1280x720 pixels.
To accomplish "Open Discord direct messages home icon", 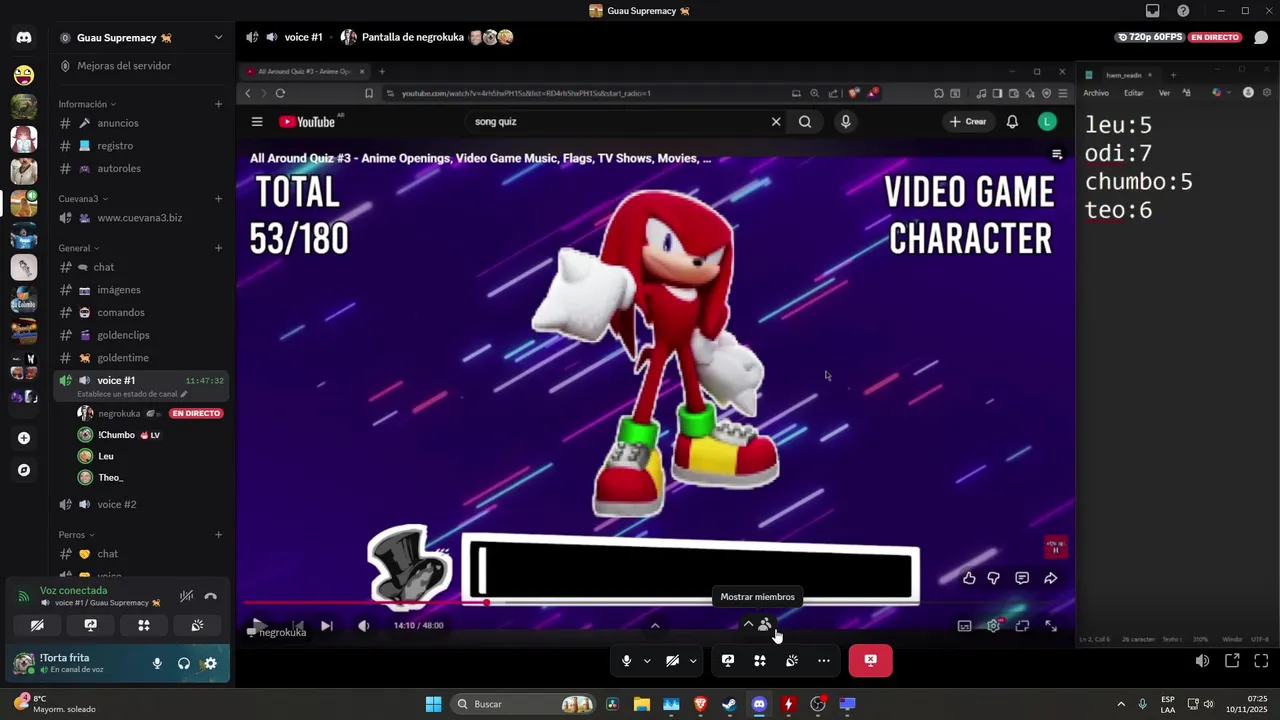I will (24, 38).
